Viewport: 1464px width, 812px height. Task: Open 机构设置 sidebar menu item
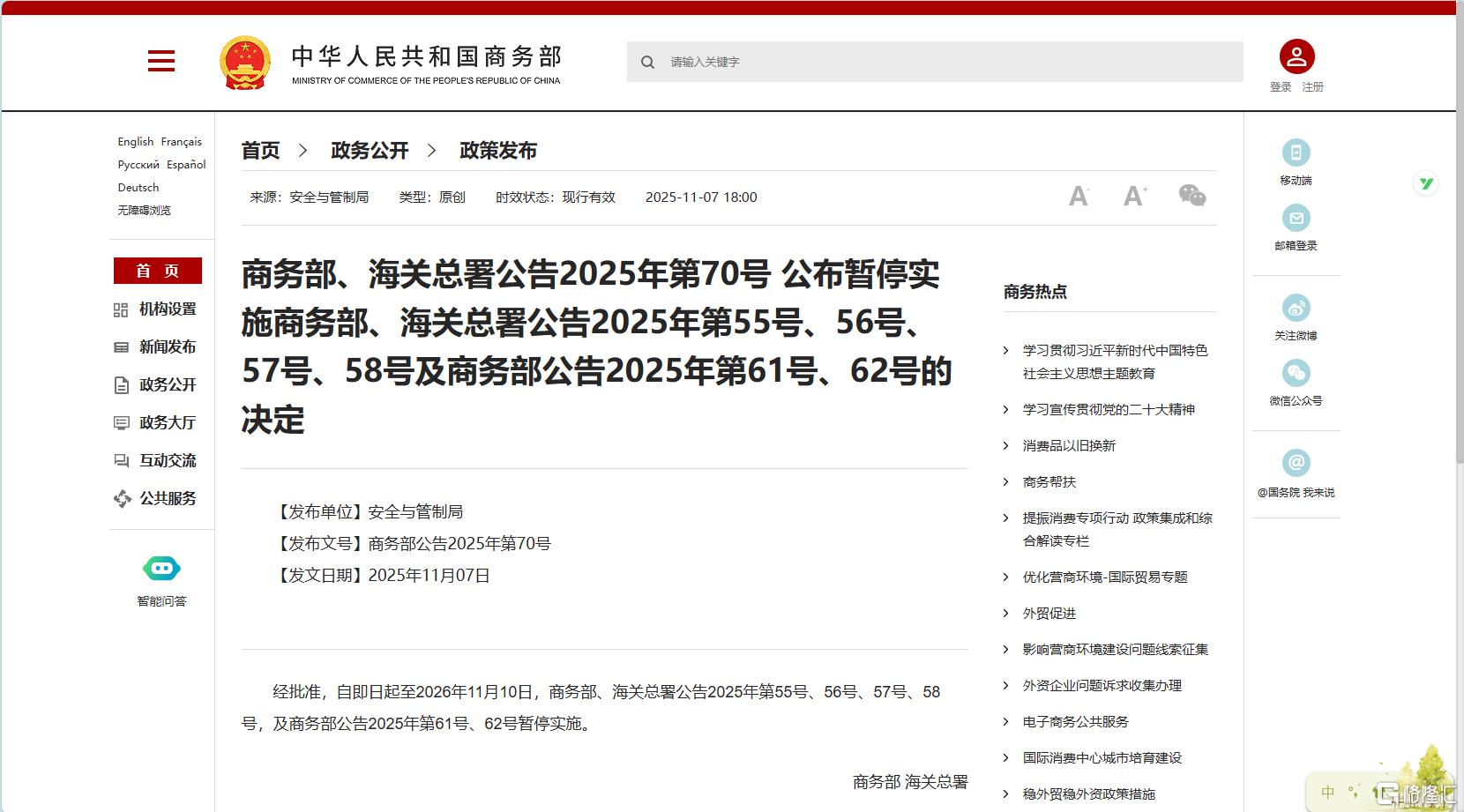(167, 309)
